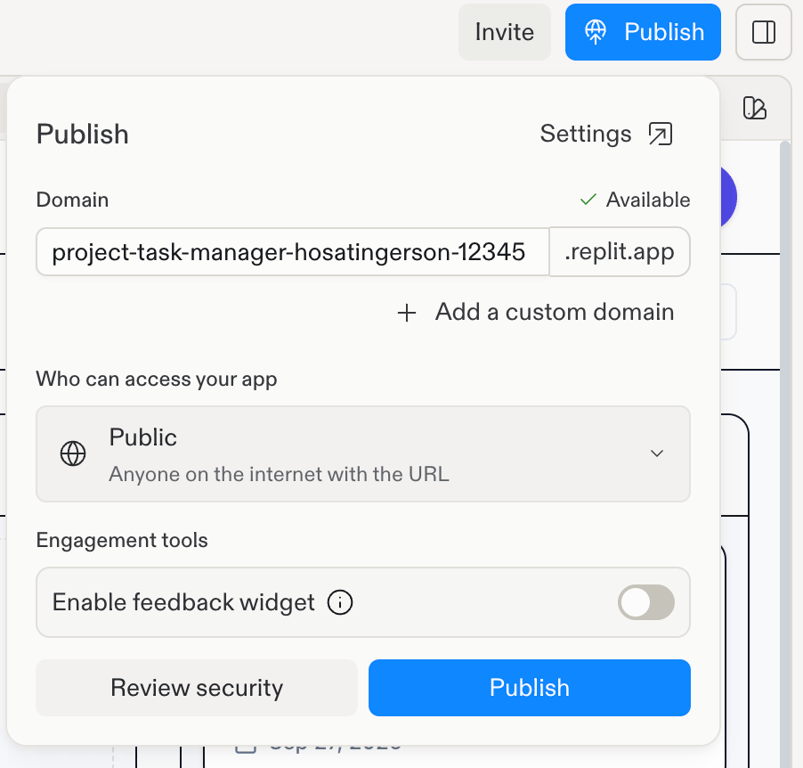Click the Engagement tools heading
Viewport: 803px width, 768px height.
tap(122, 541)
